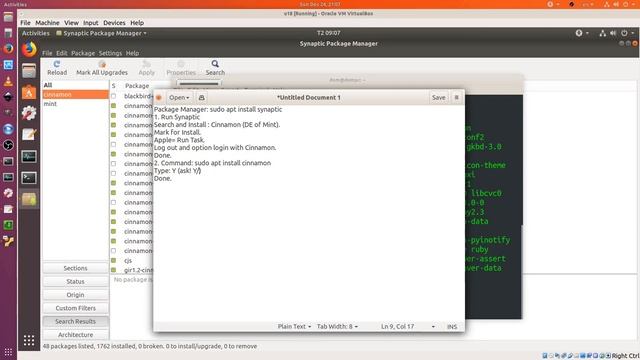Screen dimensions: 640x360
Task: Open the Synaptic Package menu
Action: 83,53
